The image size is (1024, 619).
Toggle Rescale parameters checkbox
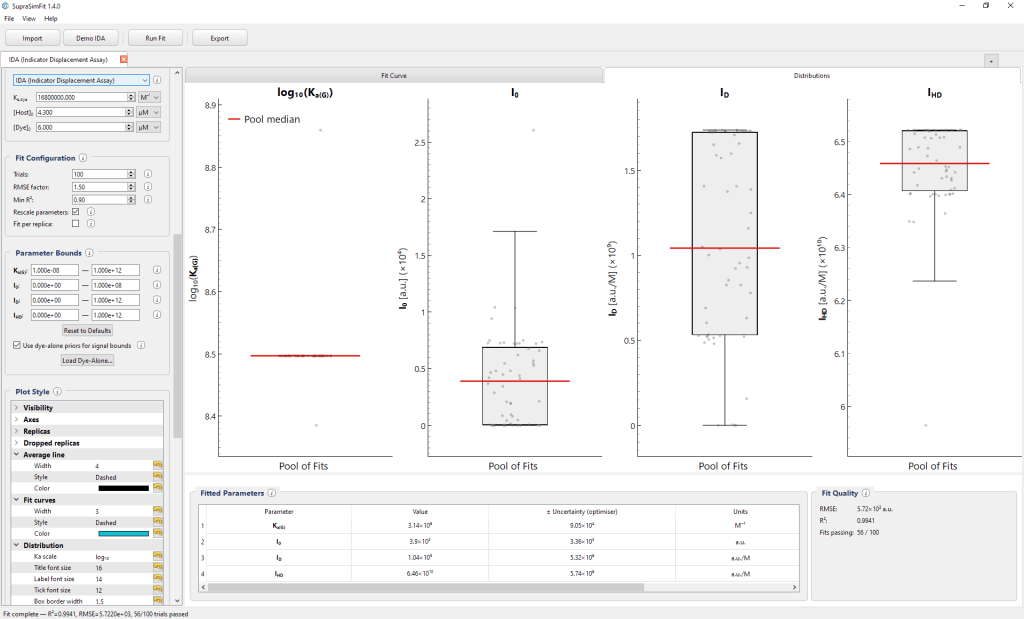pos(76,212)
